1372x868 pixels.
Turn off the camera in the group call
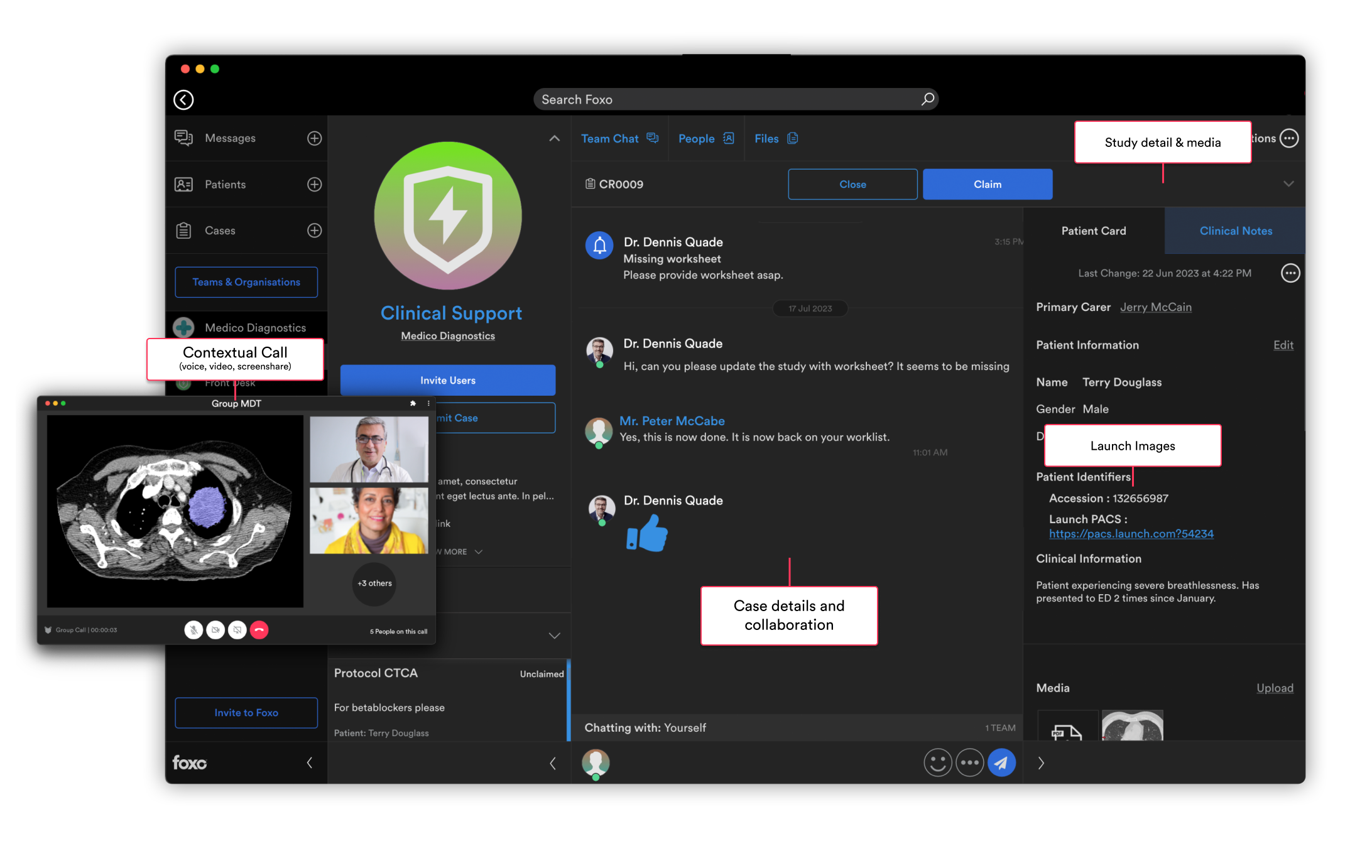215,630
